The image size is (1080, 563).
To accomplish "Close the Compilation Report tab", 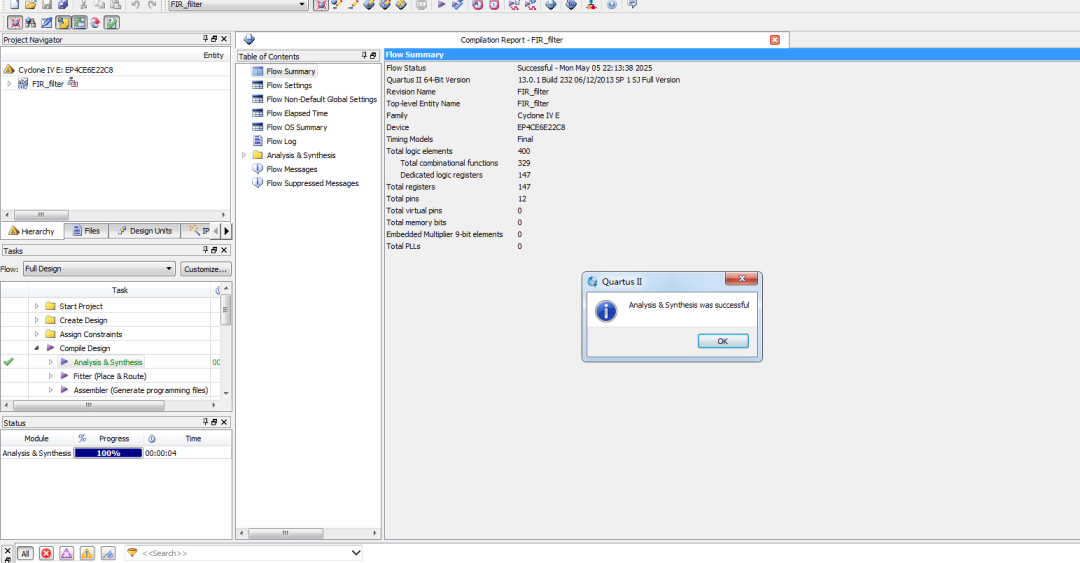I will pyautogui.click(x=774, y=40).
